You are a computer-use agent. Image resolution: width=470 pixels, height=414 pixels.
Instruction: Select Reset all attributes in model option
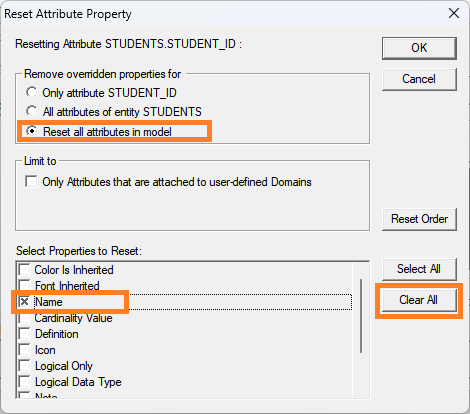32,131
